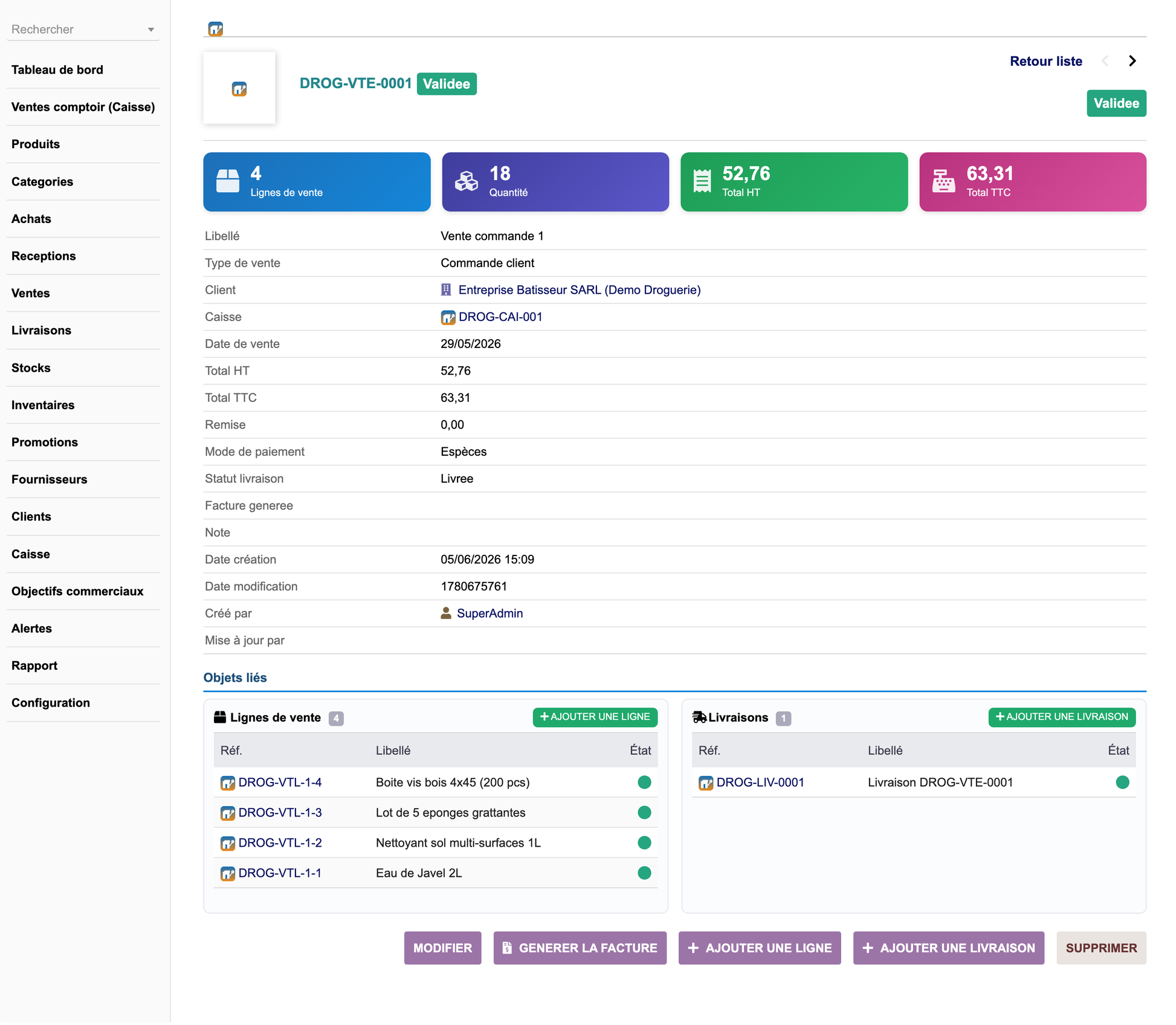Screen dimensions: 1176x1025
Task: Click the Quantité cubes icon
Action: (x=466, y=181)
